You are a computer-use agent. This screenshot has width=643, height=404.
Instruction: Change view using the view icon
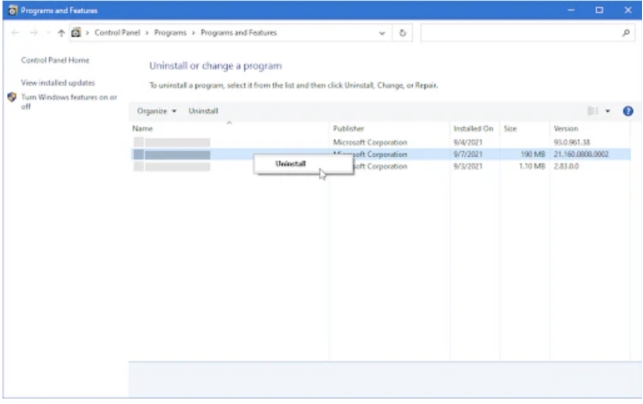pyautogui.click(x=593, y=111)
